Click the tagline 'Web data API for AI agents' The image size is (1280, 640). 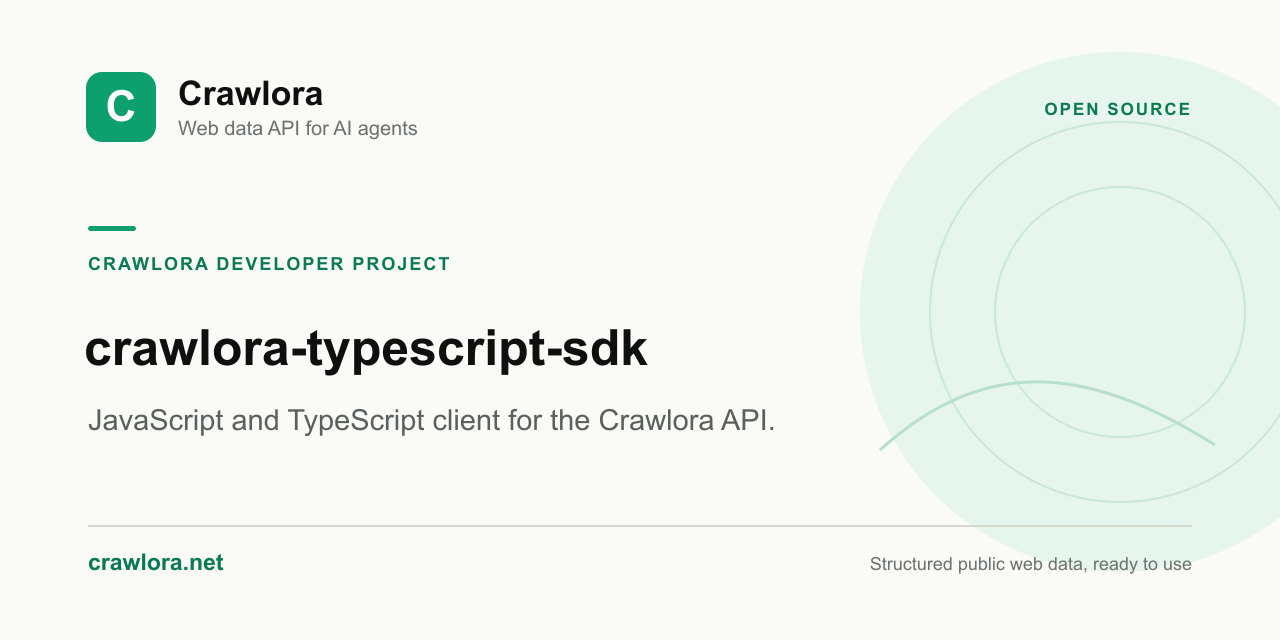tap(297, 128)
